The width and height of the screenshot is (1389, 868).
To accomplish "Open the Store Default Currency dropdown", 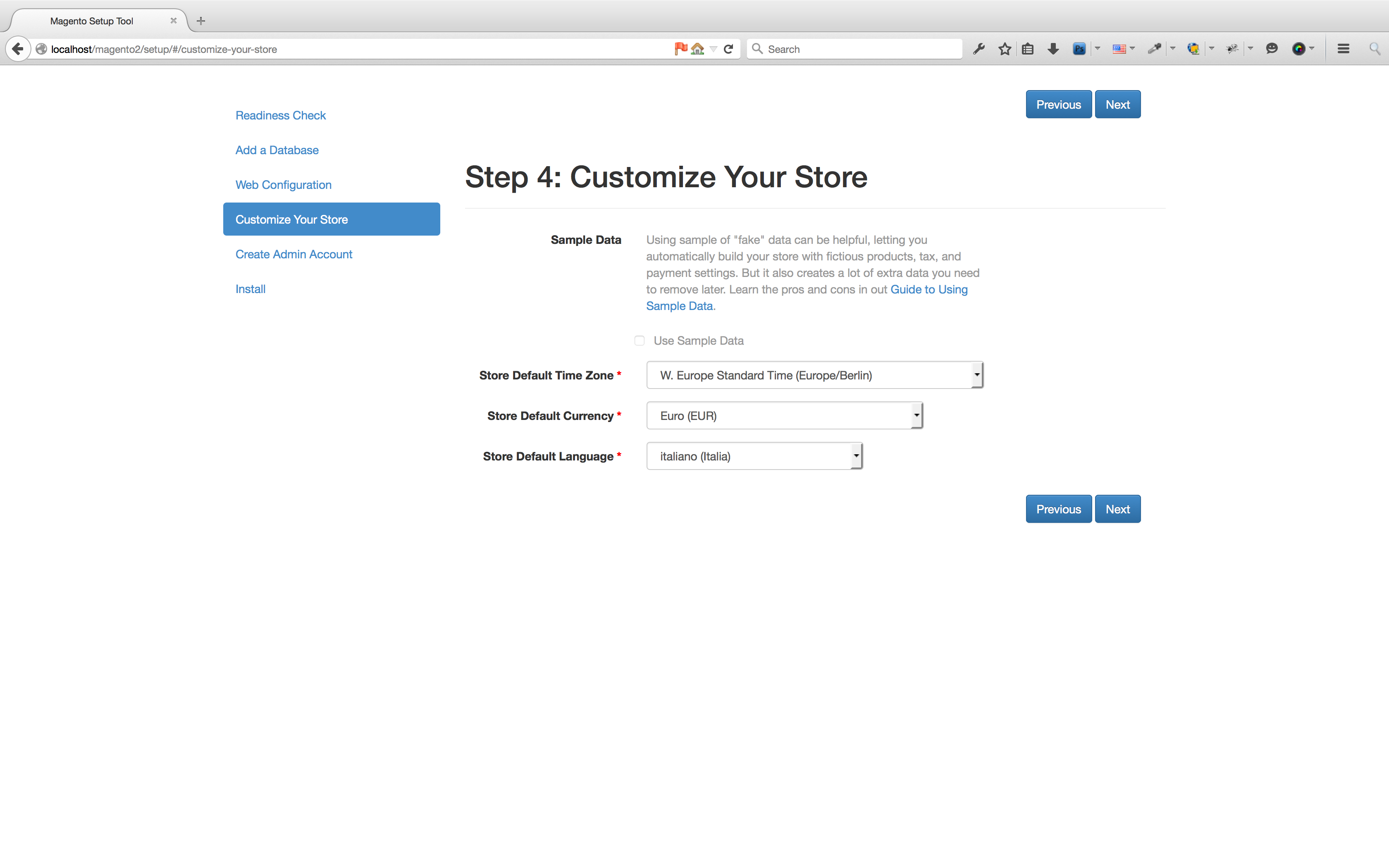I will (784, 416).
